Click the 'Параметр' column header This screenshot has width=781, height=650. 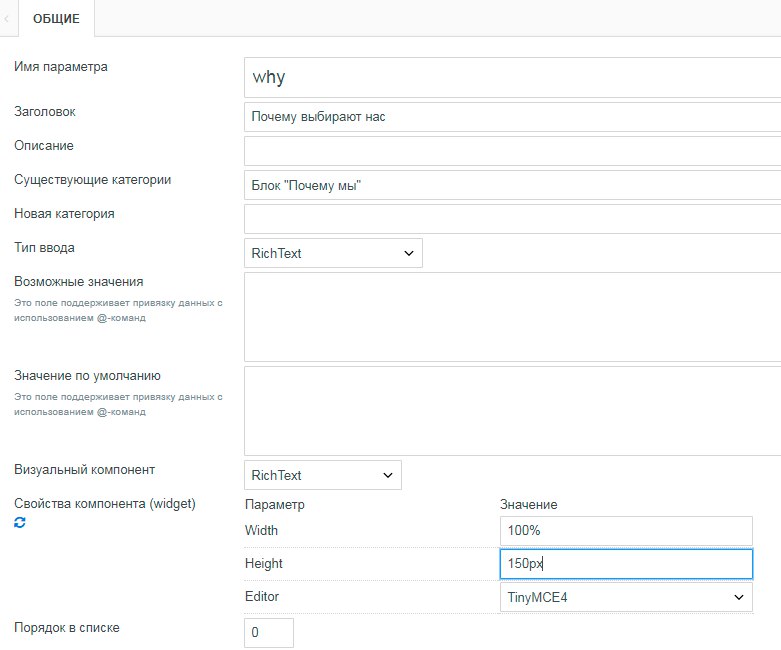click(275, 505)
